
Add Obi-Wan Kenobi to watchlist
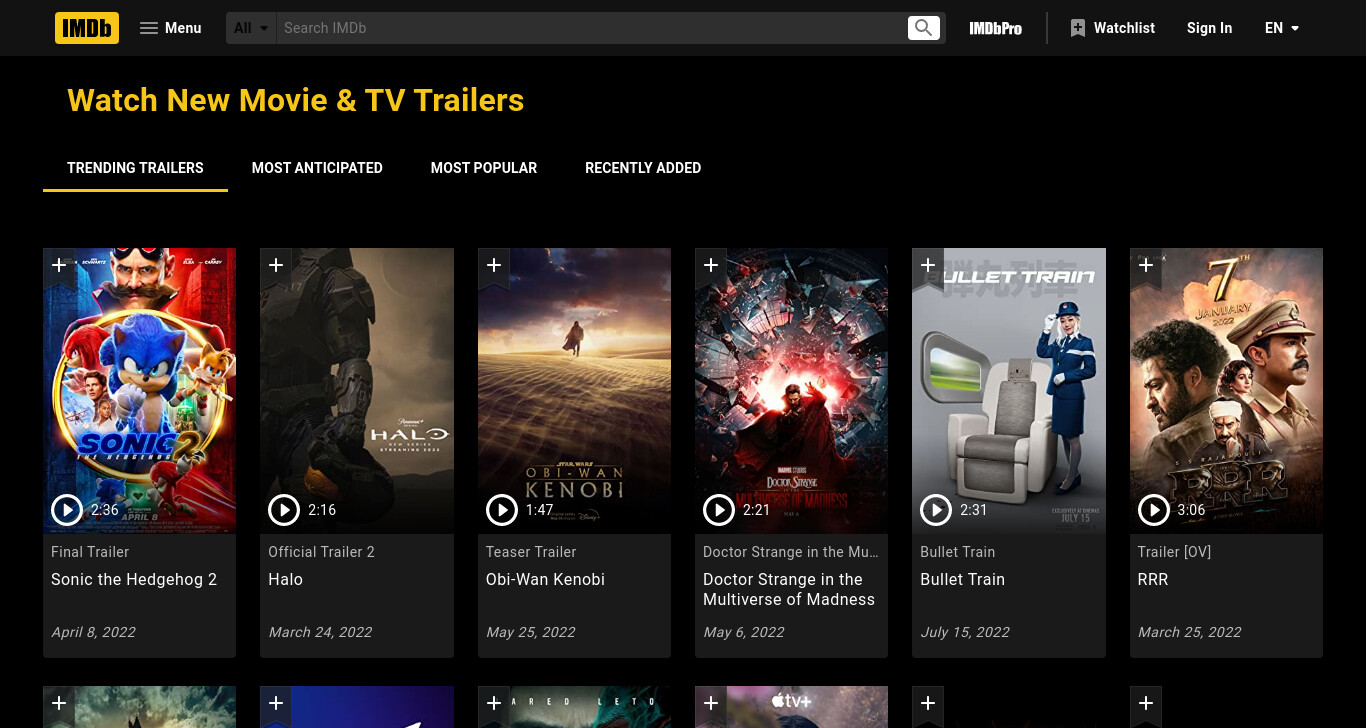pyautogui.click(x=494, y=267)
